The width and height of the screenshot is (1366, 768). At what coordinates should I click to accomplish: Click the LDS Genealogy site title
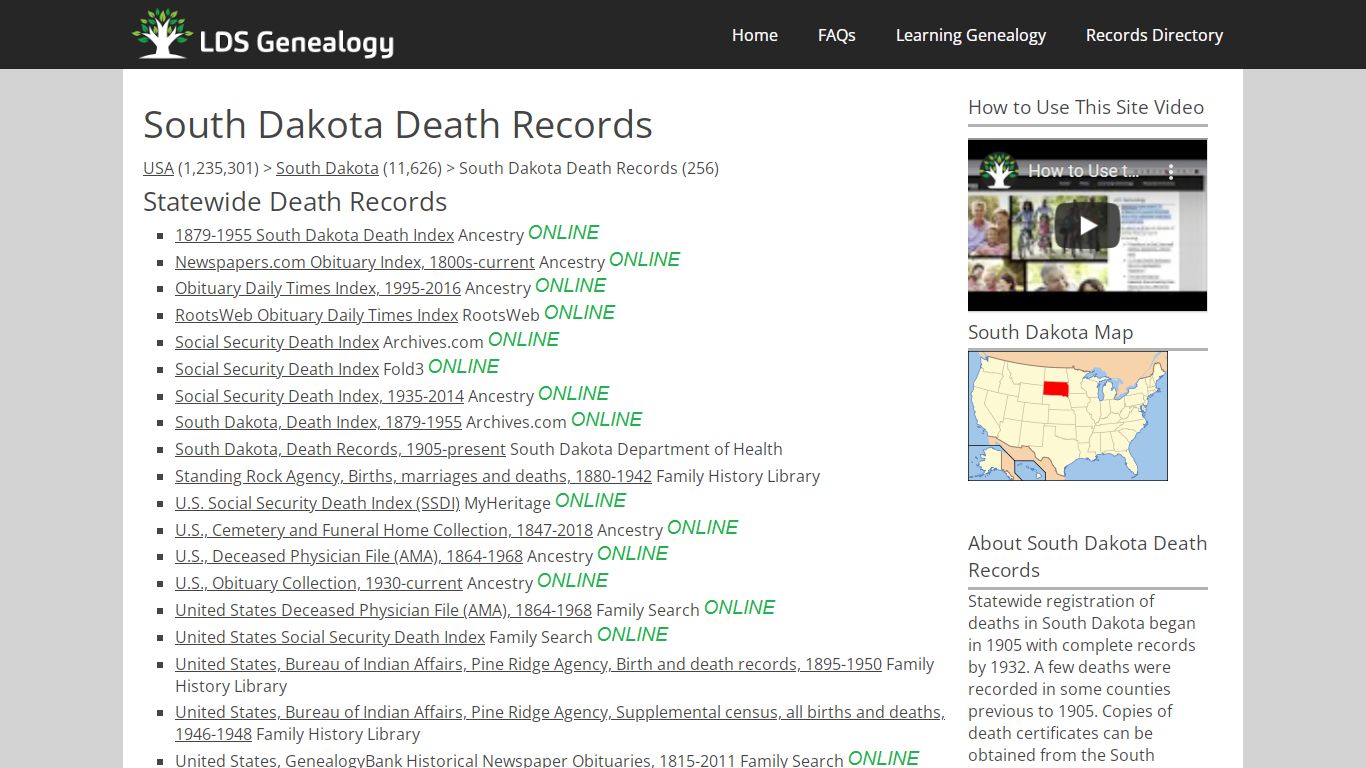tap(296, 42)
